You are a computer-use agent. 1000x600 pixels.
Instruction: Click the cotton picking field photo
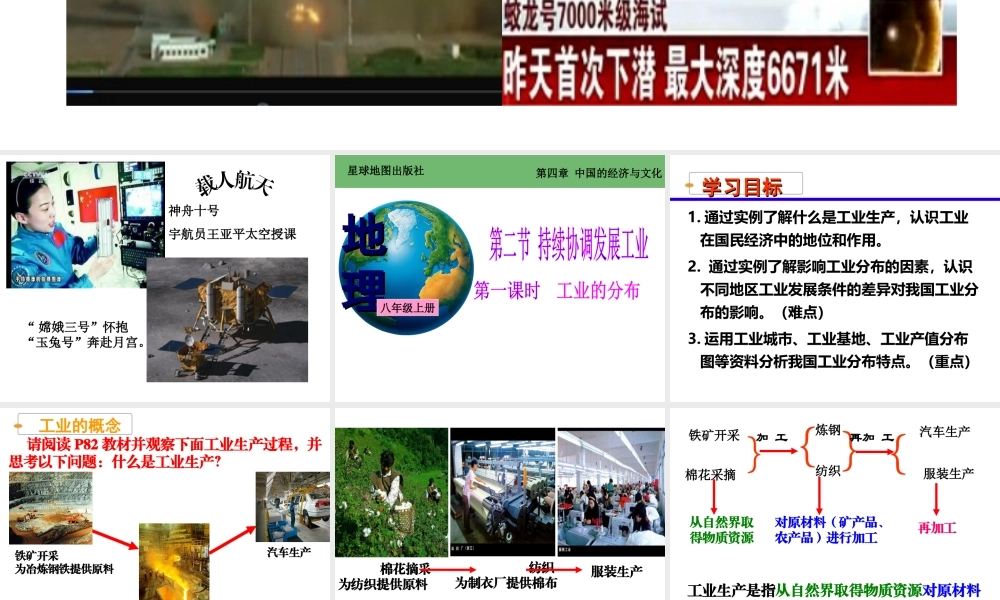(391, 492)
